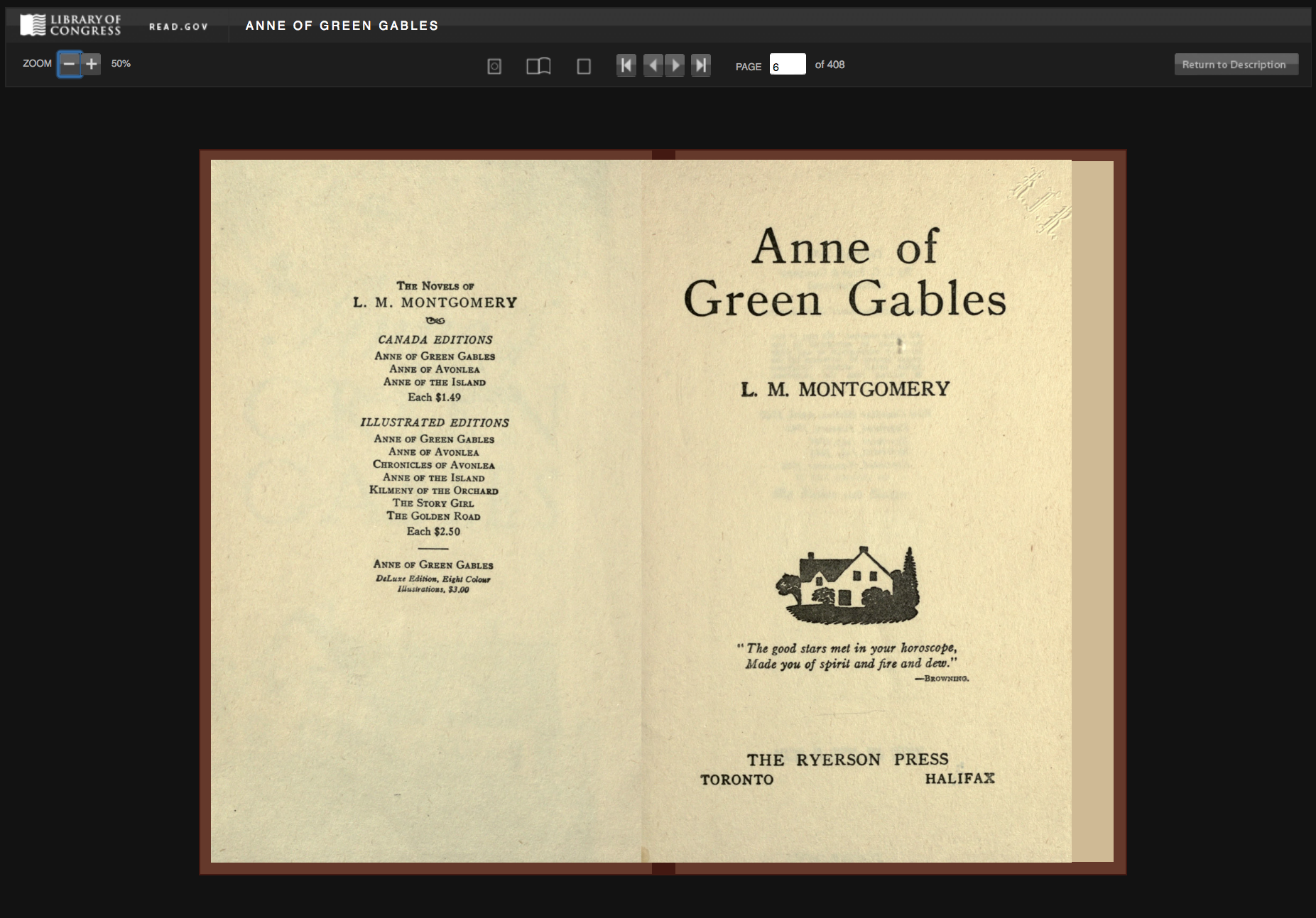Screen dimensions: 1316x918
Task: Go back to the previous page
Action: point(654,65)
